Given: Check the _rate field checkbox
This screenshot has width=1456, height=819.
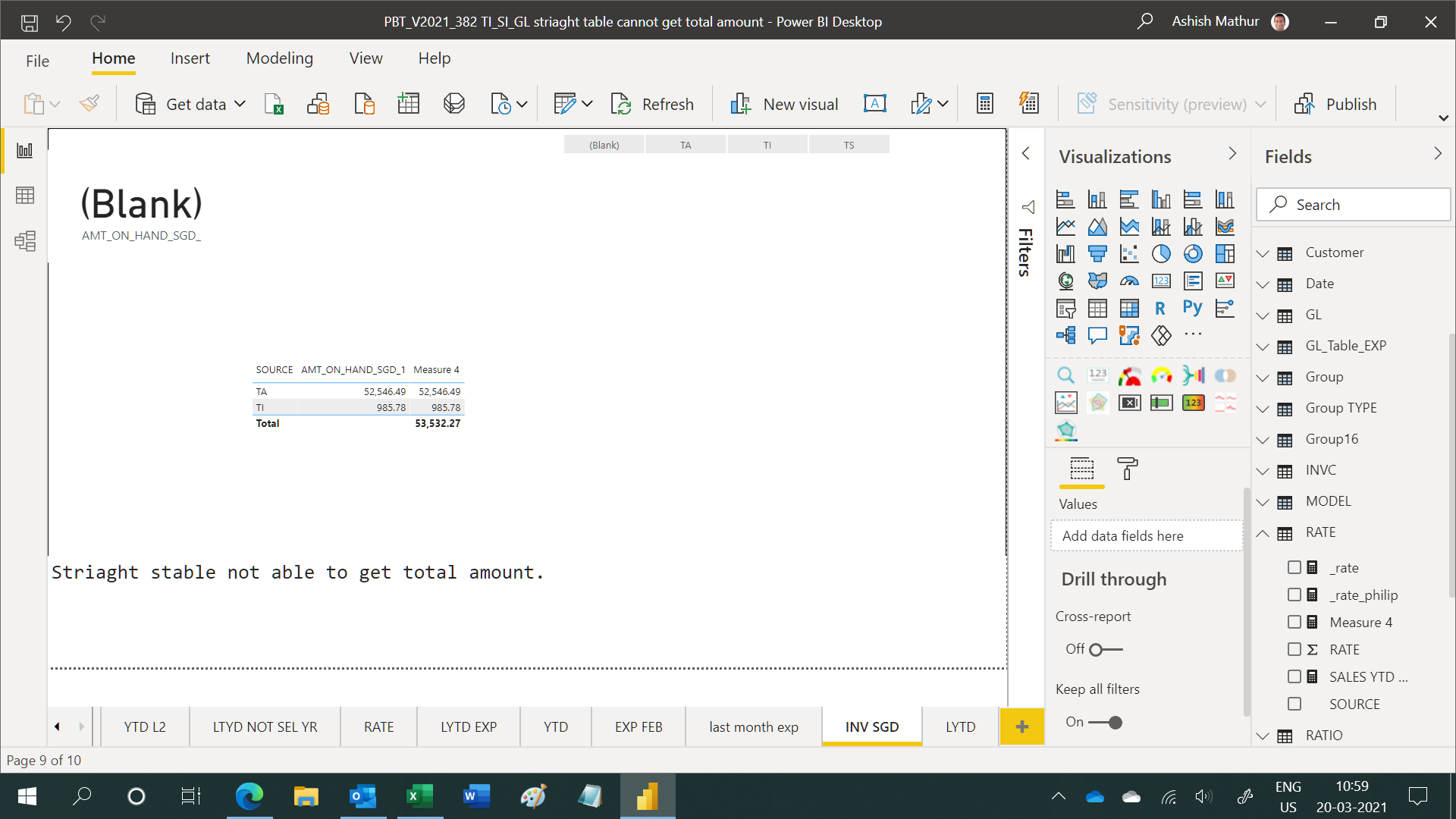Looking at the screenshot, I should click(x=1294, y=567).
